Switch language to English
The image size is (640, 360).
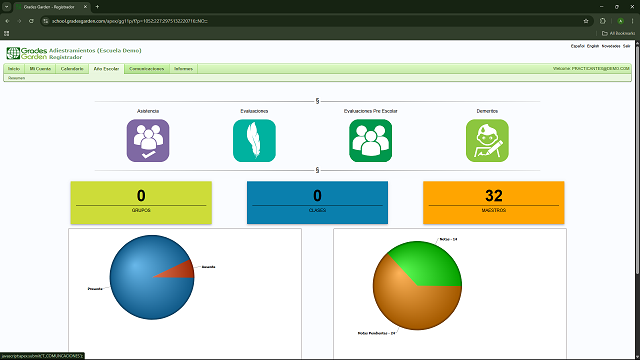click(593, 46)
